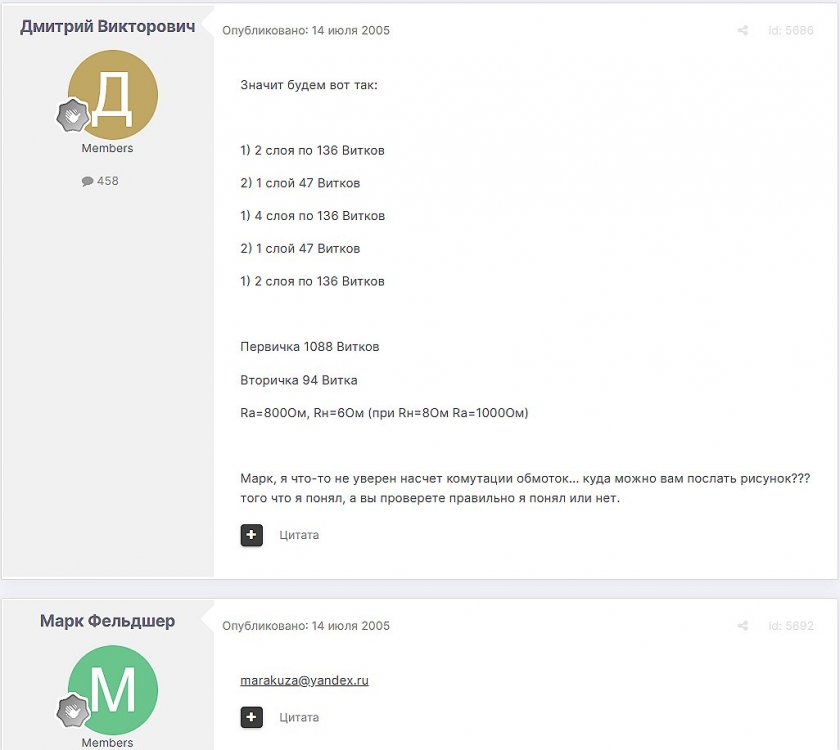Open author profile Марк Фельдшер
The height and width of the screenshot is (750, 840).
[x=107, y=621]
